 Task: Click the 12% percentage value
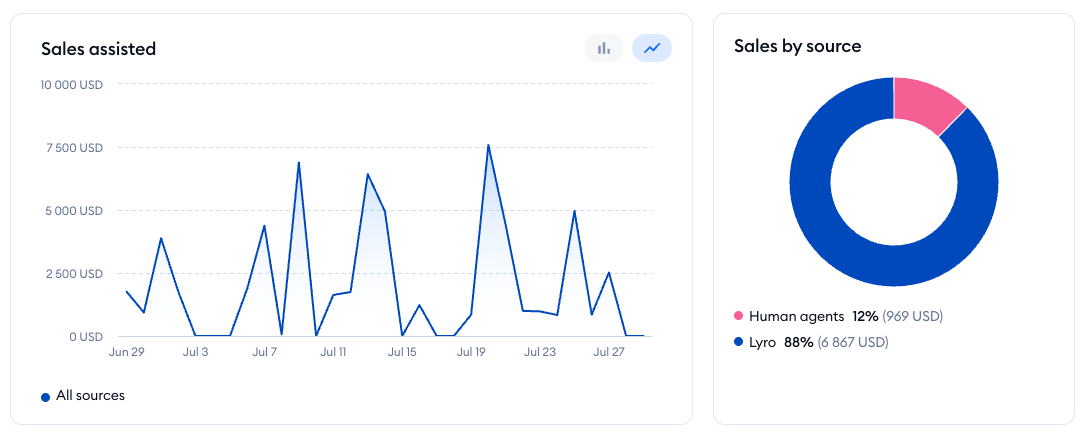point(865,317)
